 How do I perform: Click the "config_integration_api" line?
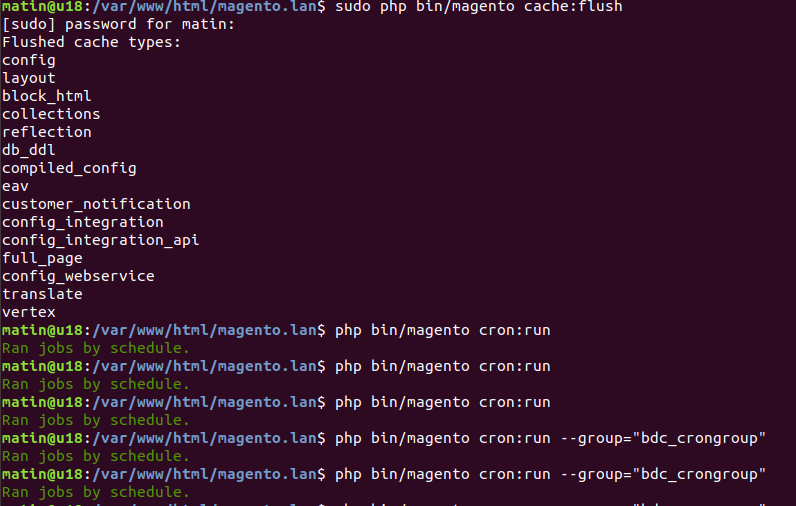click(100, 240)
